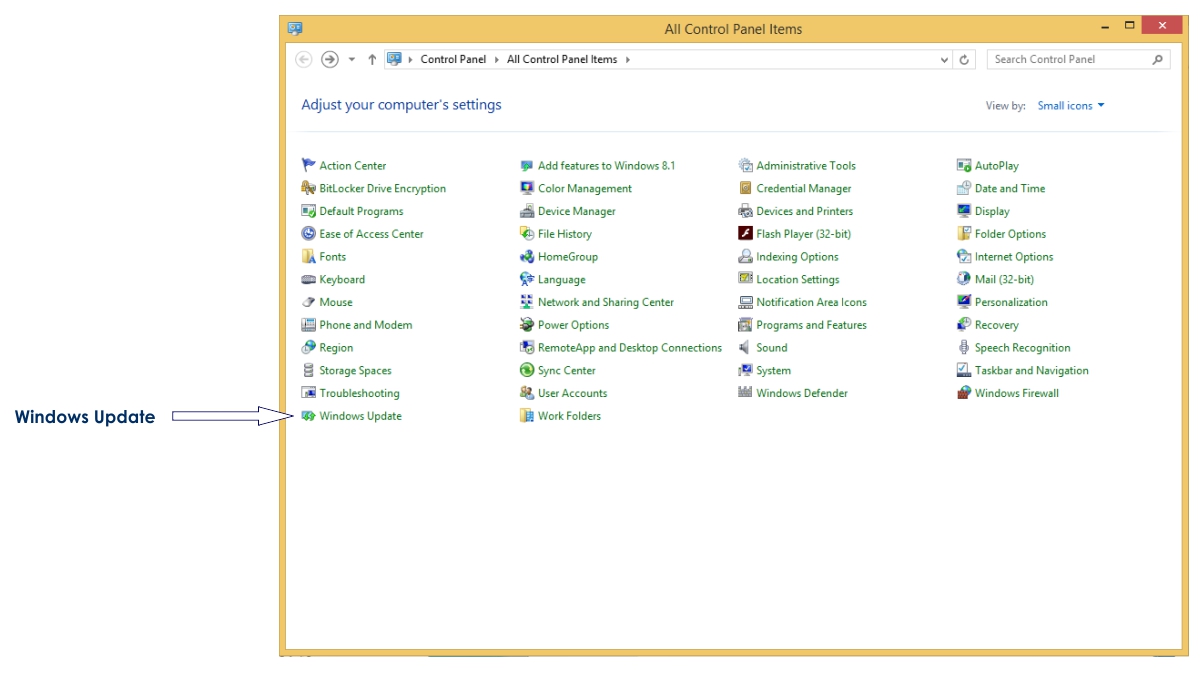Viewport: 1201px width, 694px height.
Task: Click the Power Options icon
Action: [x=527, y=325]
